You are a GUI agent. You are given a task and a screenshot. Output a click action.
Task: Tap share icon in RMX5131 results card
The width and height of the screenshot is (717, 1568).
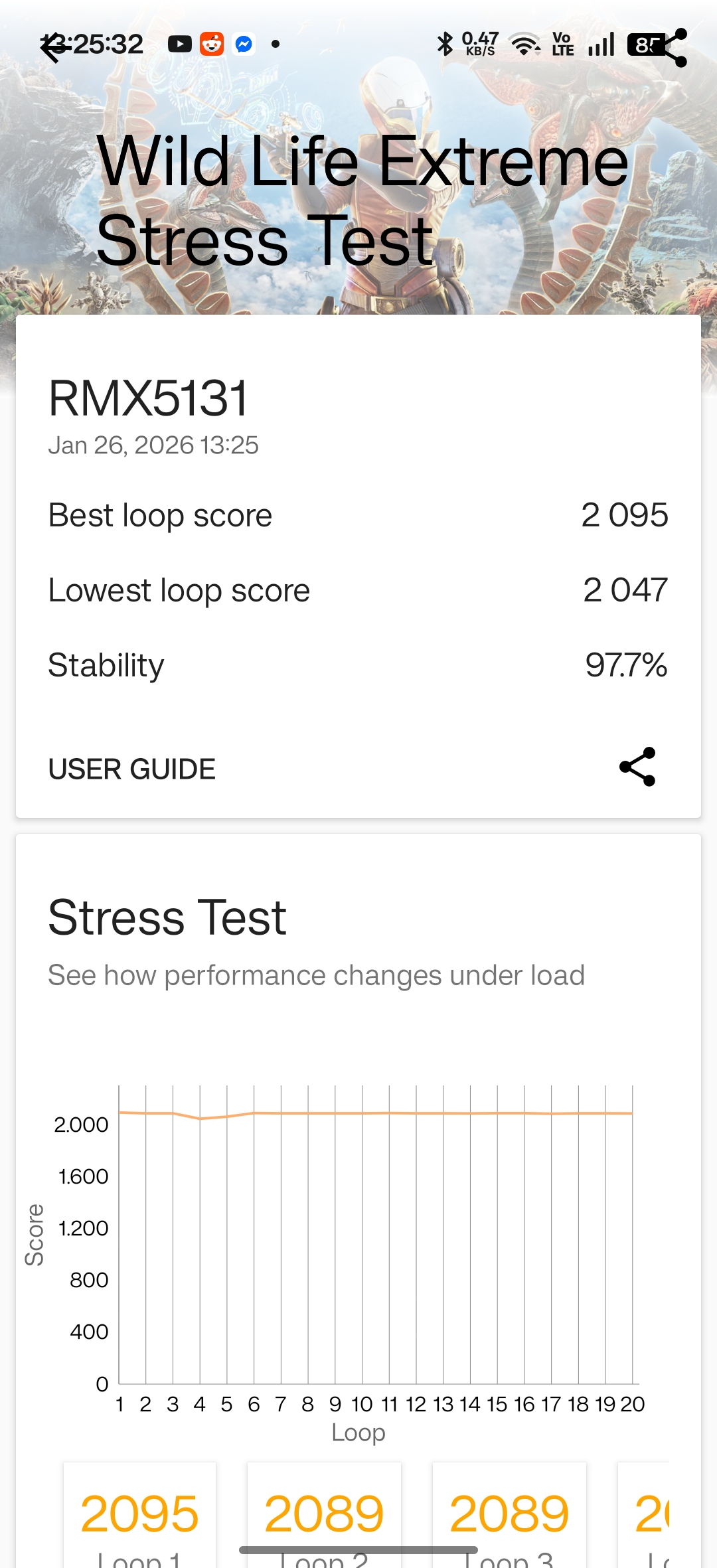(x=637, y=767)
